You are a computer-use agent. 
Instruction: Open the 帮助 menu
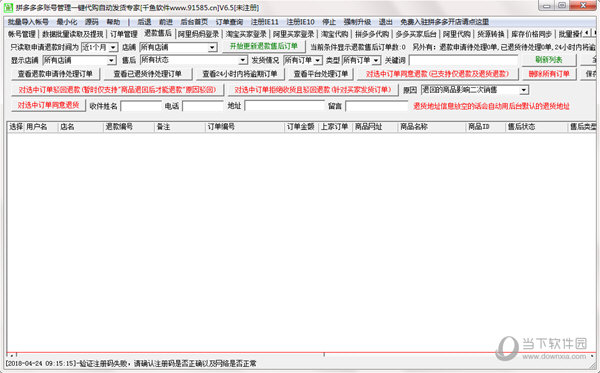point(113,22)
